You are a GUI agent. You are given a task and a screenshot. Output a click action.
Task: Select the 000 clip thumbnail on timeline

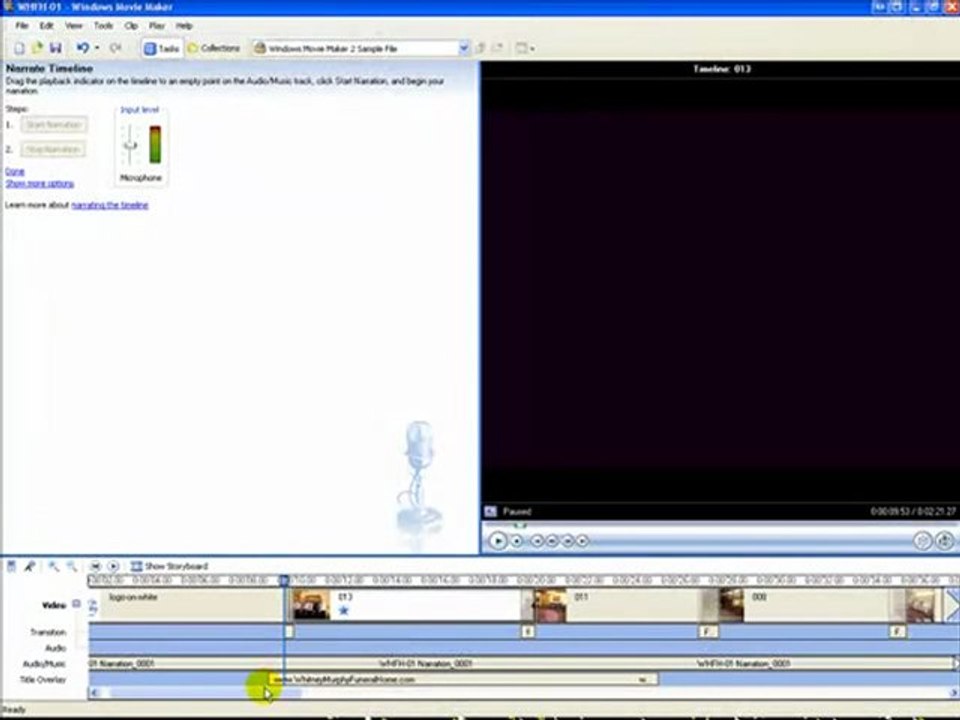click(x=730, y=605)
